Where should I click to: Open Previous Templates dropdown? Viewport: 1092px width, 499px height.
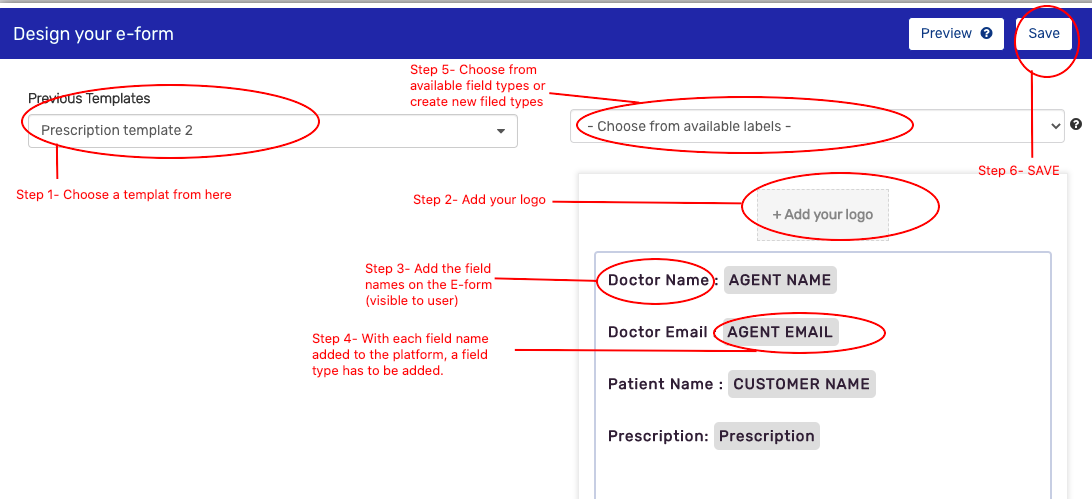pyautogui.click(x=272, y=130)
